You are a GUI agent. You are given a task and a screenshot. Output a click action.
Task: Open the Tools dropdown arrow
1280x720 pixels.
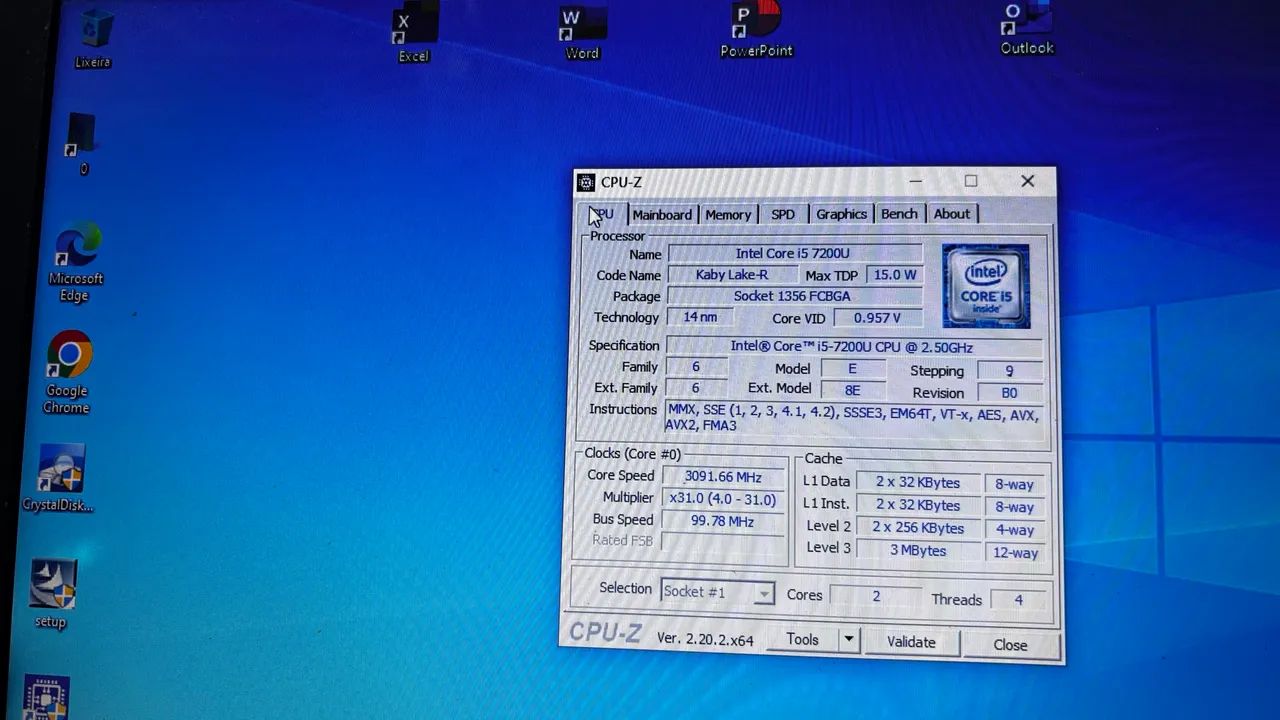click(849, 640)
